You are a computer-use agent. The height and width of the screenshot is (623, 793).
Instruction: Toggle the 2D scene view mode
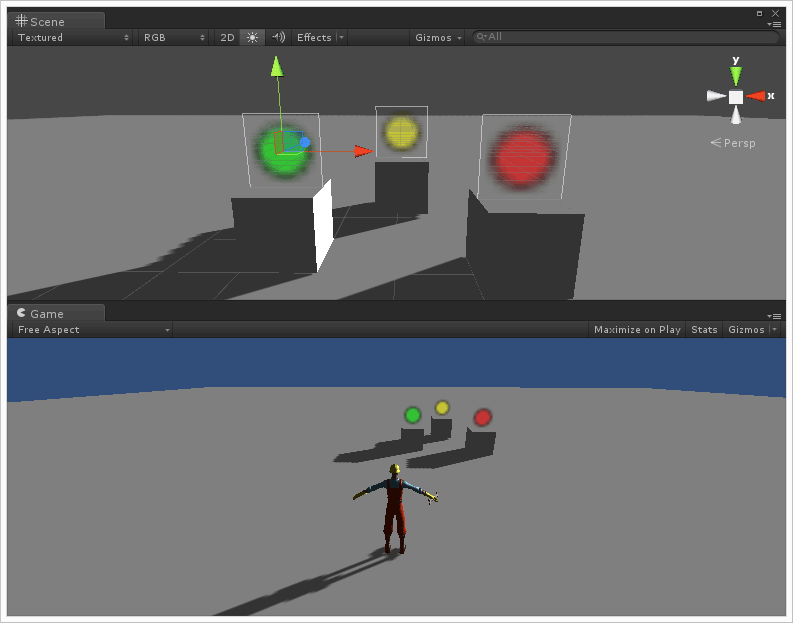coord(227,37)
